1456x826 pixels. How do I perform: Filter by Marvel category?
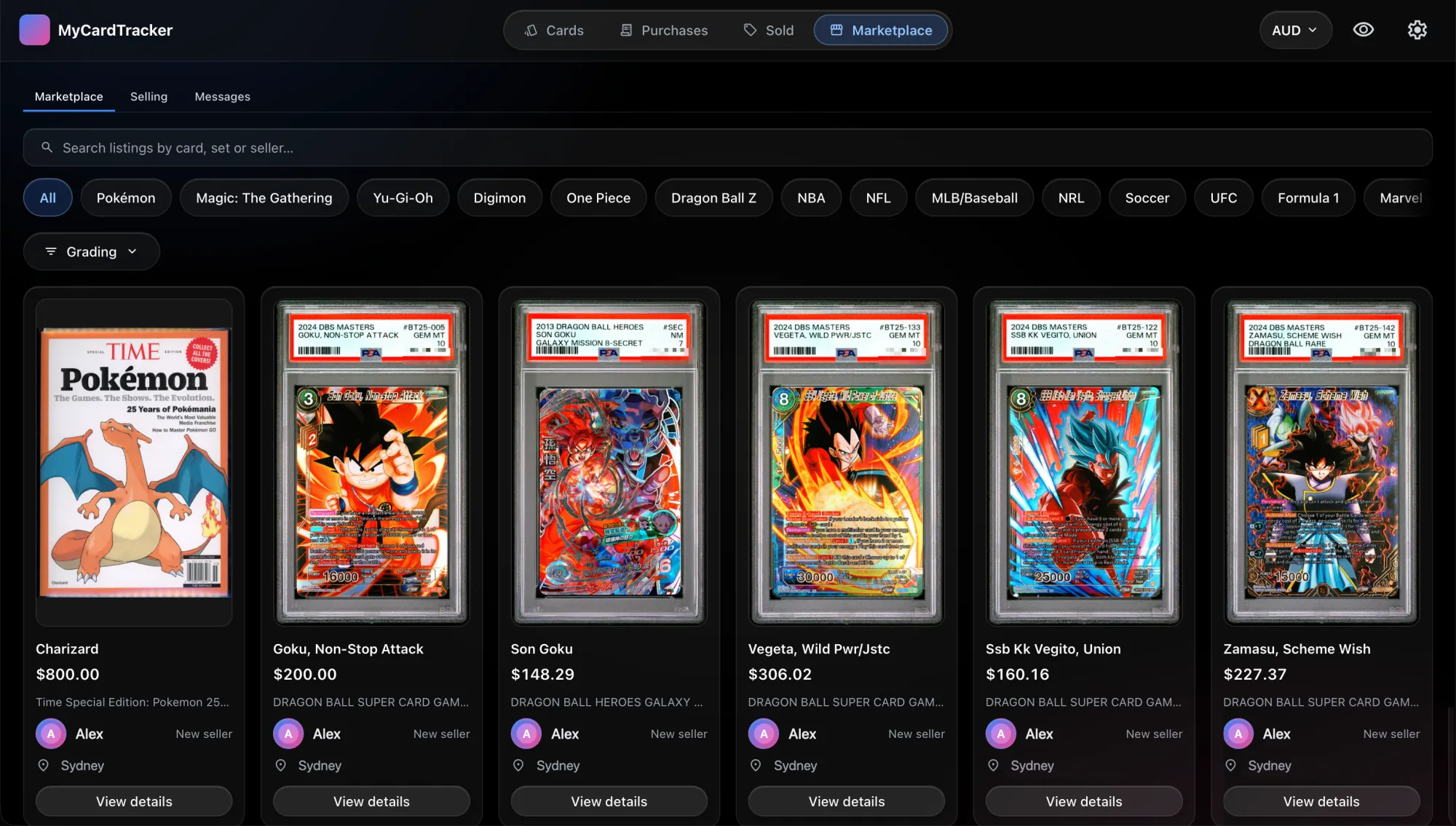pos(1398,198)
